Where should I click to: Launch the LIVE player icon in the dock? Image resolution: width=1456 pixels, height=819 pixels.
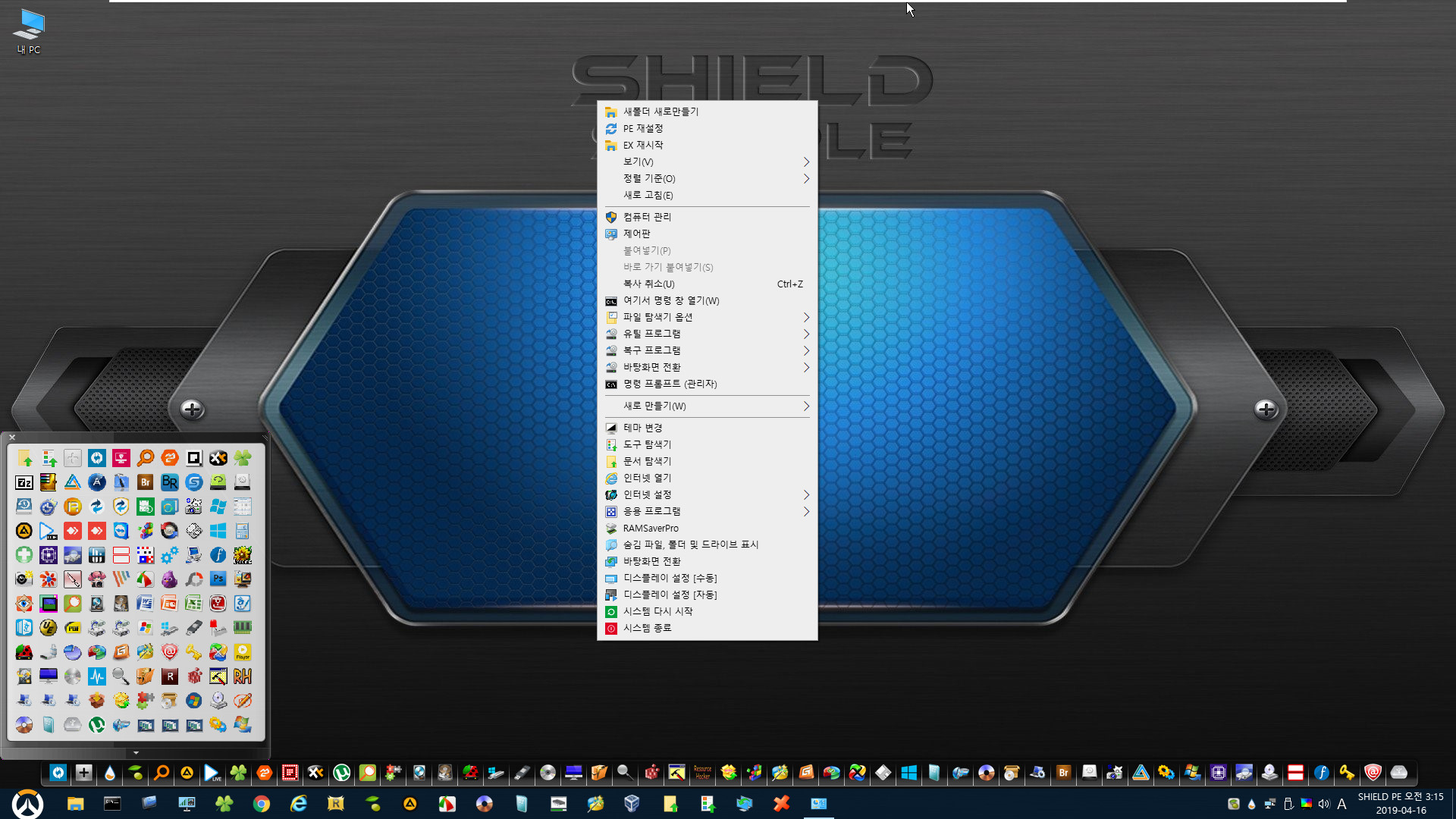(212, 773)
